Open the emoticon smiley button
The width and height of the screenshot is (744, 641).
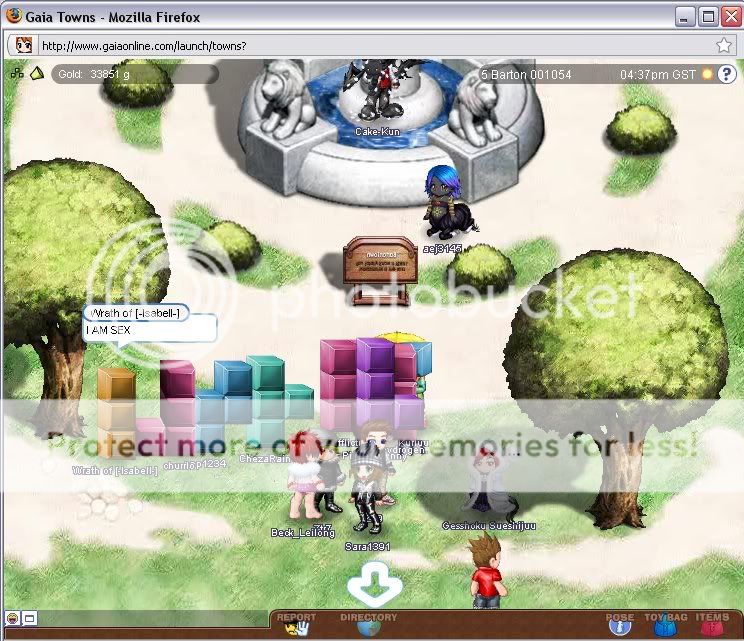click(12, 618)
